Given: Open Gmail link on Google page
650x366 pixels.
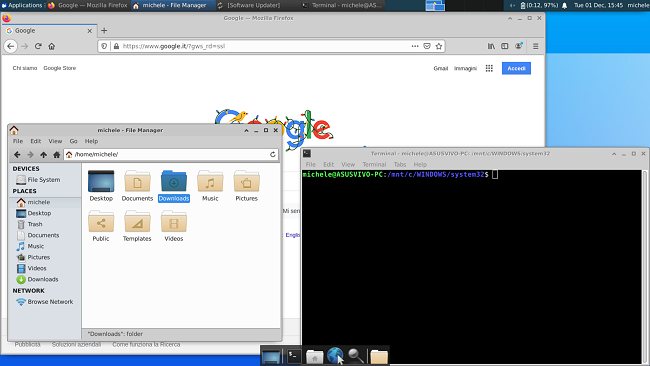Looking at the screenshot, I should (441, 68).
